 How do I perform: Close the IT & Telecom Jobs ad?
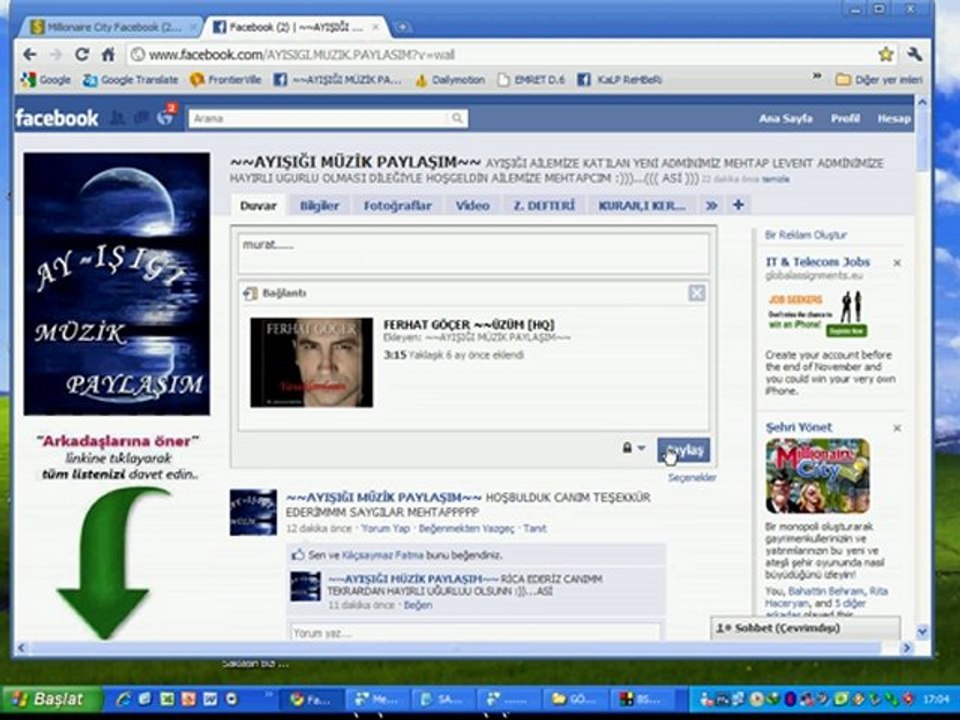click(x=897, y=263)
